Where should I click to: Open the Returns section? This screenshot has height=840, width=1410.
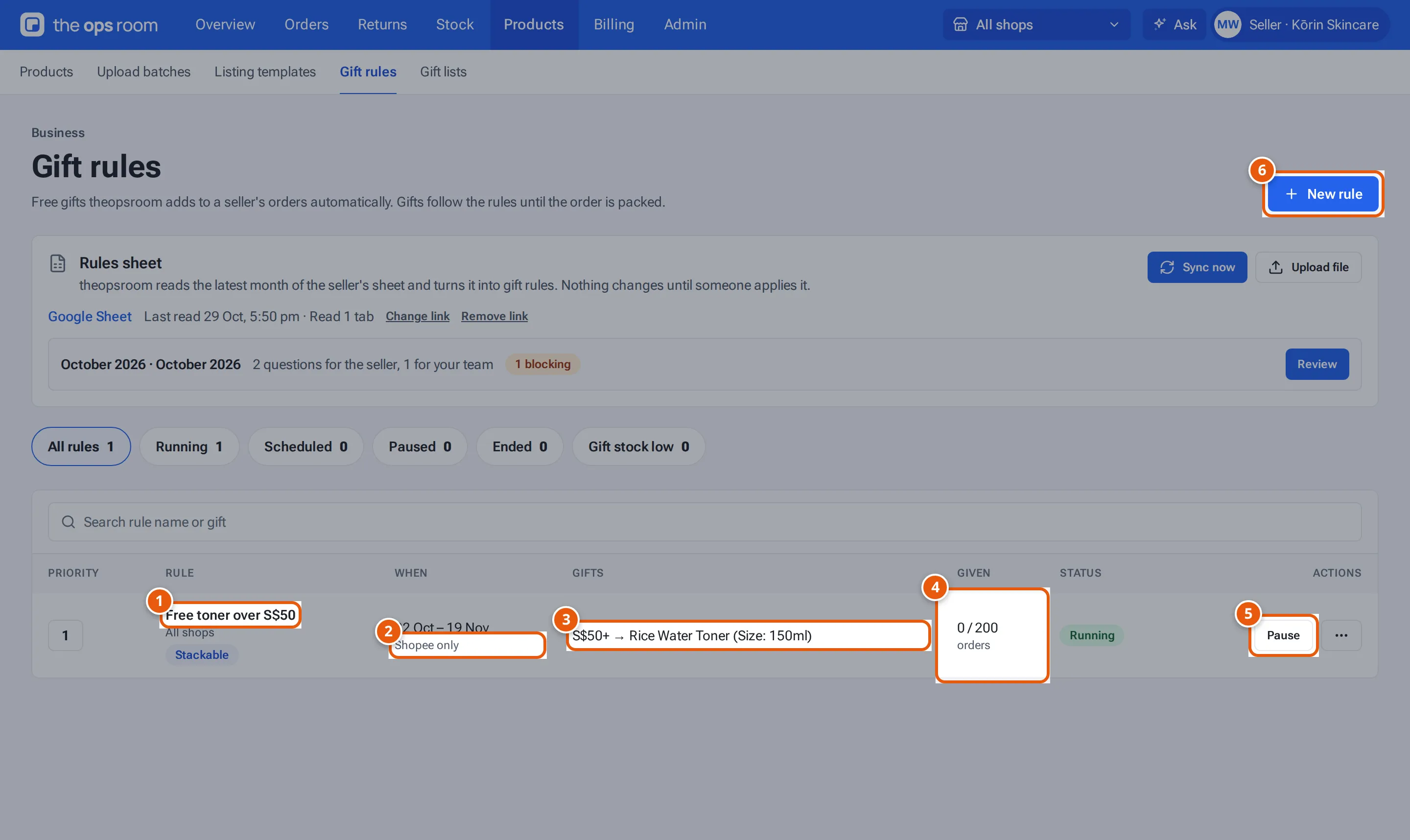coord(382,24)
